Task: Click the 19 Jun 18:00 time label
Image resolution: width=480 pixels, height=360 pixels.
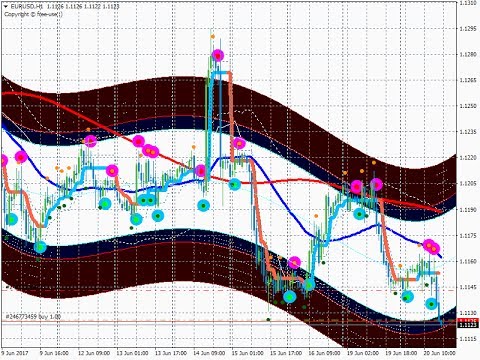Action: coord(401,353)
